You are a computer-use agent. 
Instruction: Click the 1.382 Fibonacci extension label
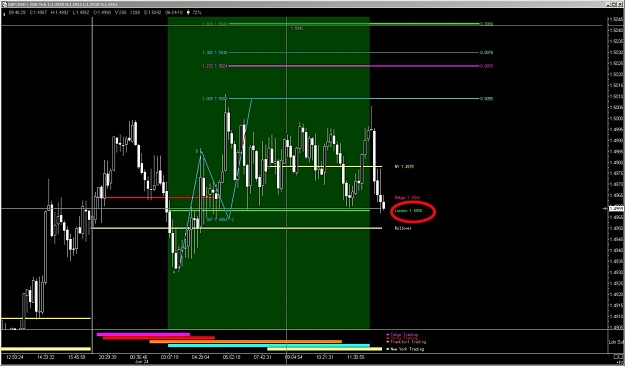click(x=215, y=53)
